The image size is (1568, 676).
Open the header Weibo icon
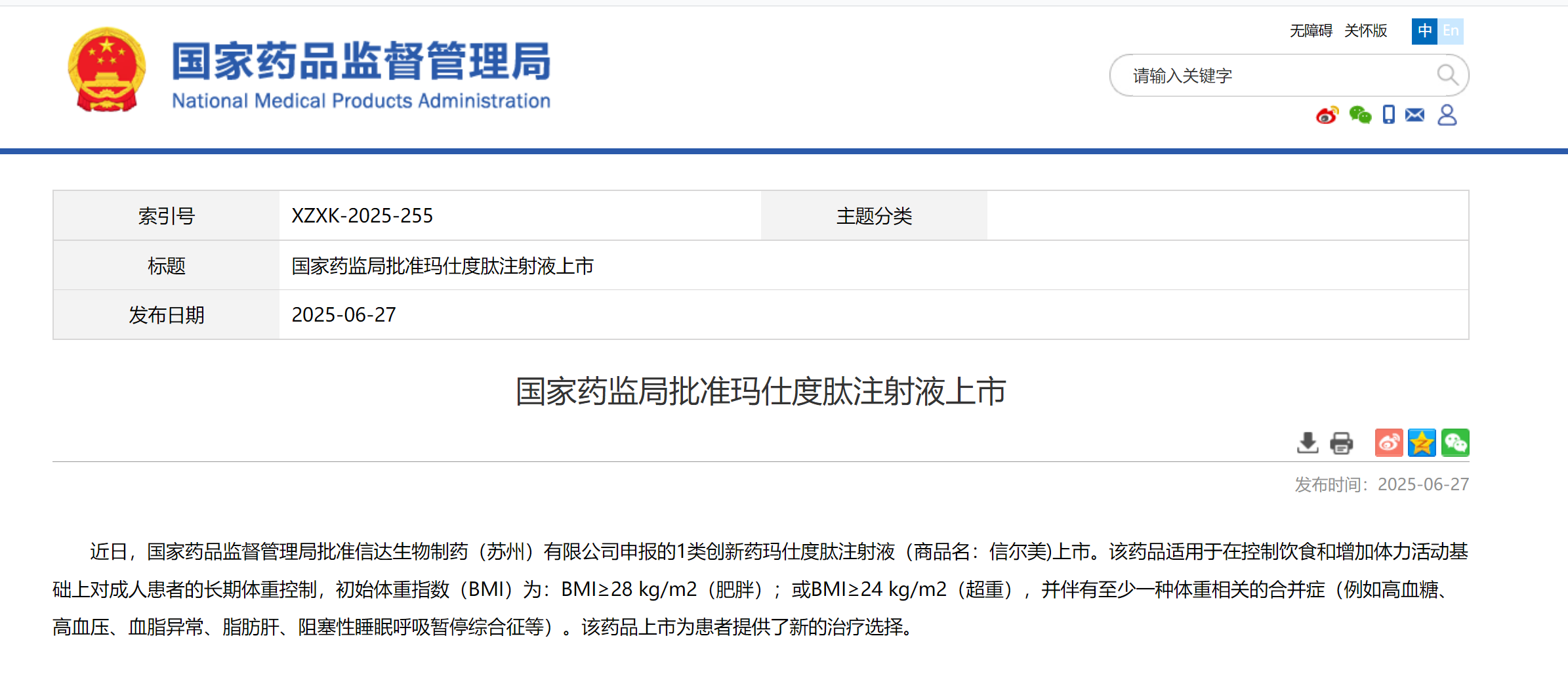click(x=1327, y=116)
